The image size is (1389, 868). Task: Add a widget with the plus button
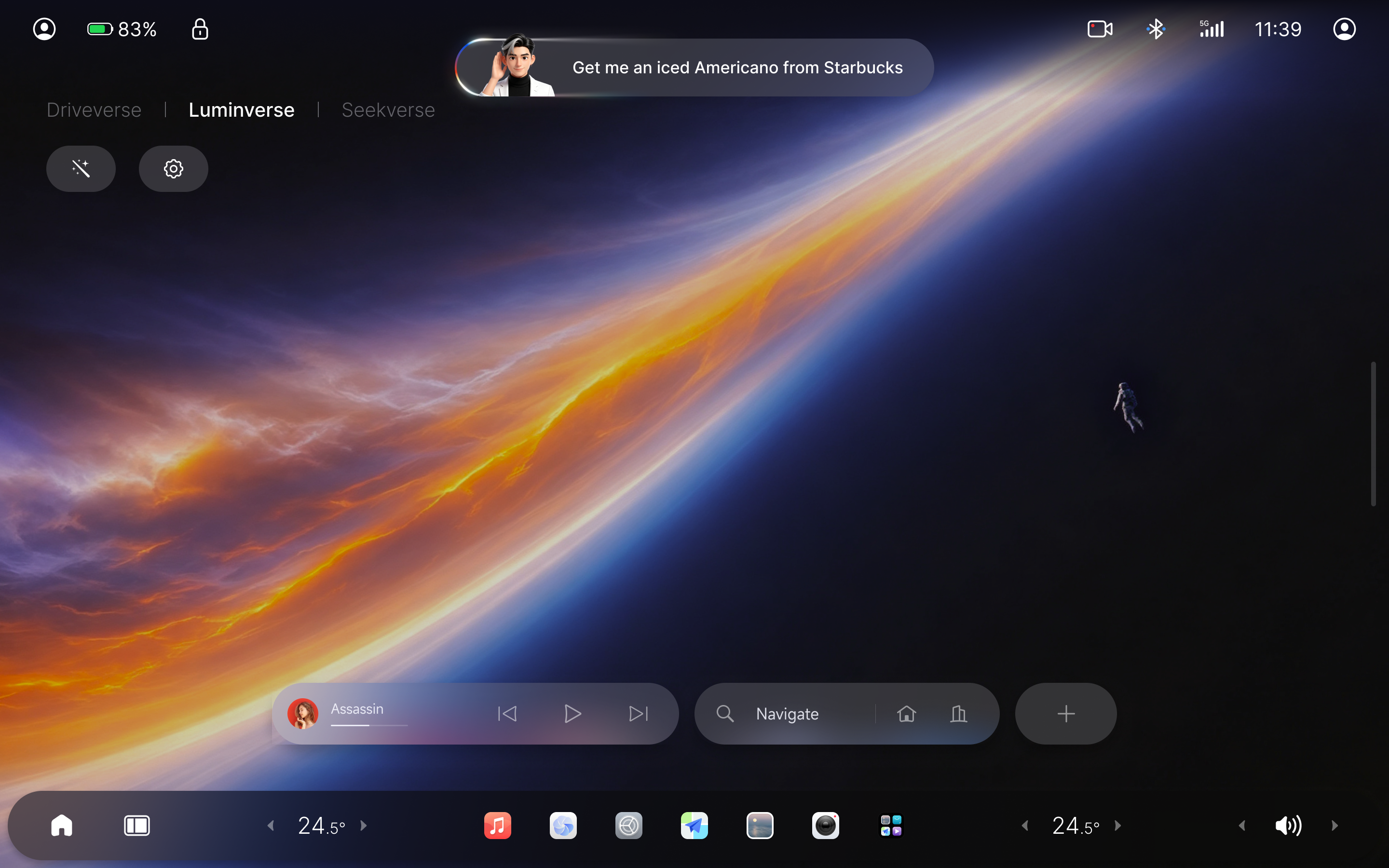pyautogui.click(x=1066, y=714)
